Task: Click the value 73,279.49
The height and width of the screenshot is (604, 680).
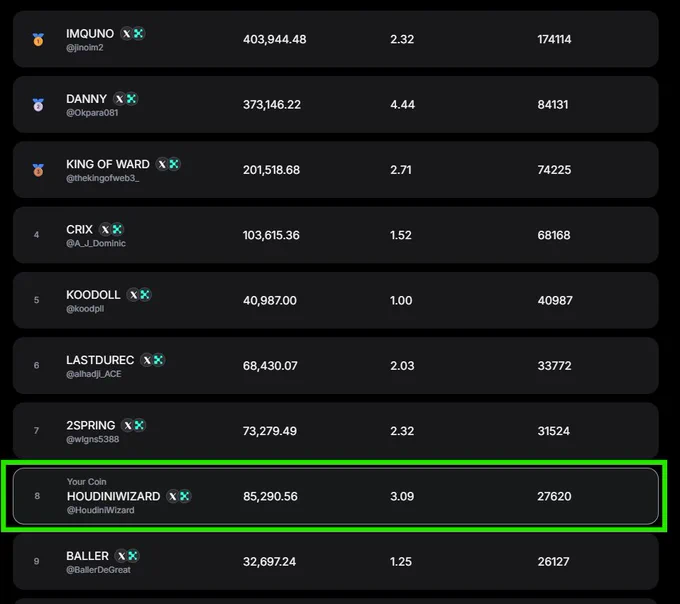Action: pos(270,431)
